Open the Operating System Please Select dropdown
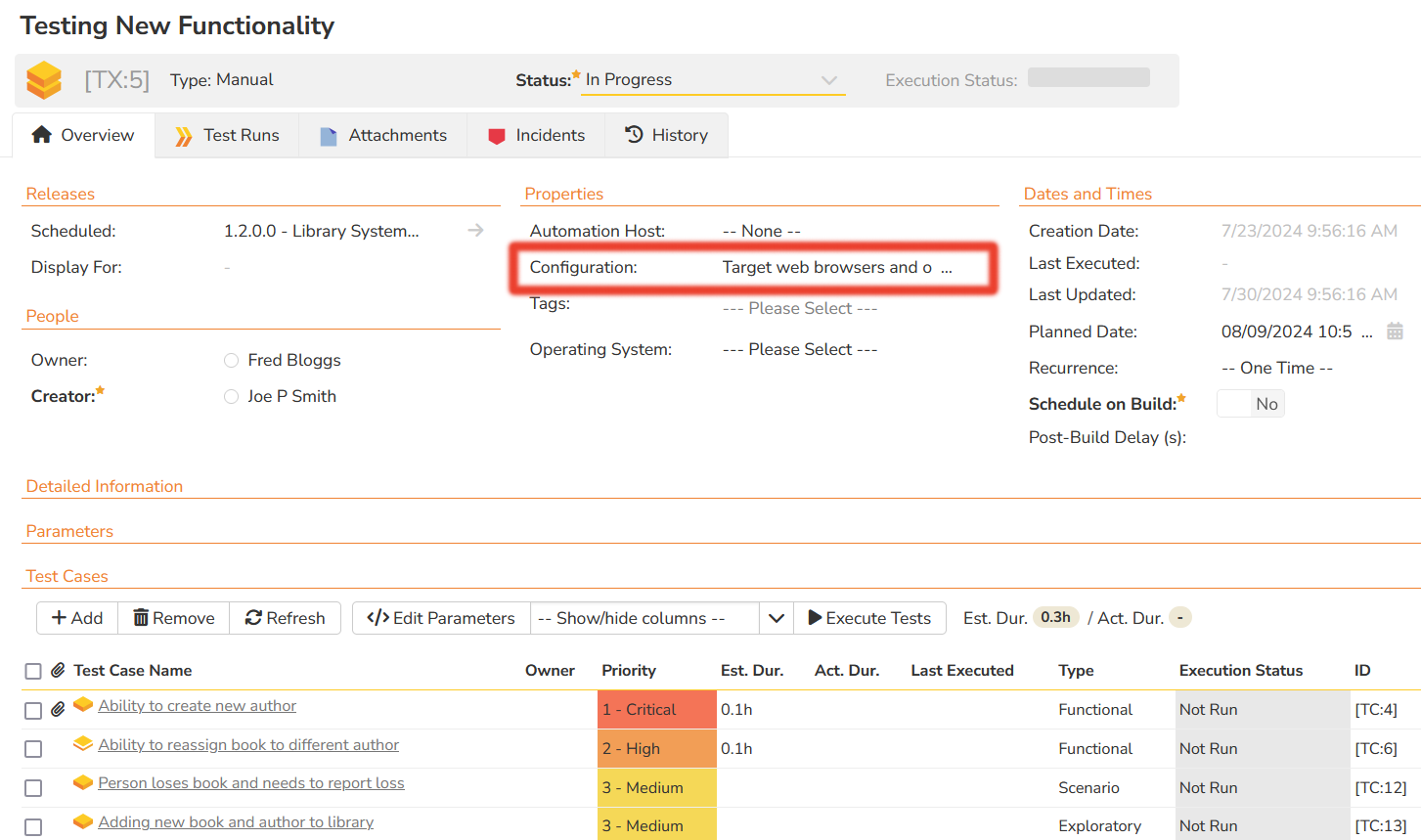This screenshot has width=1421, height=840. (x=799, y=349)
